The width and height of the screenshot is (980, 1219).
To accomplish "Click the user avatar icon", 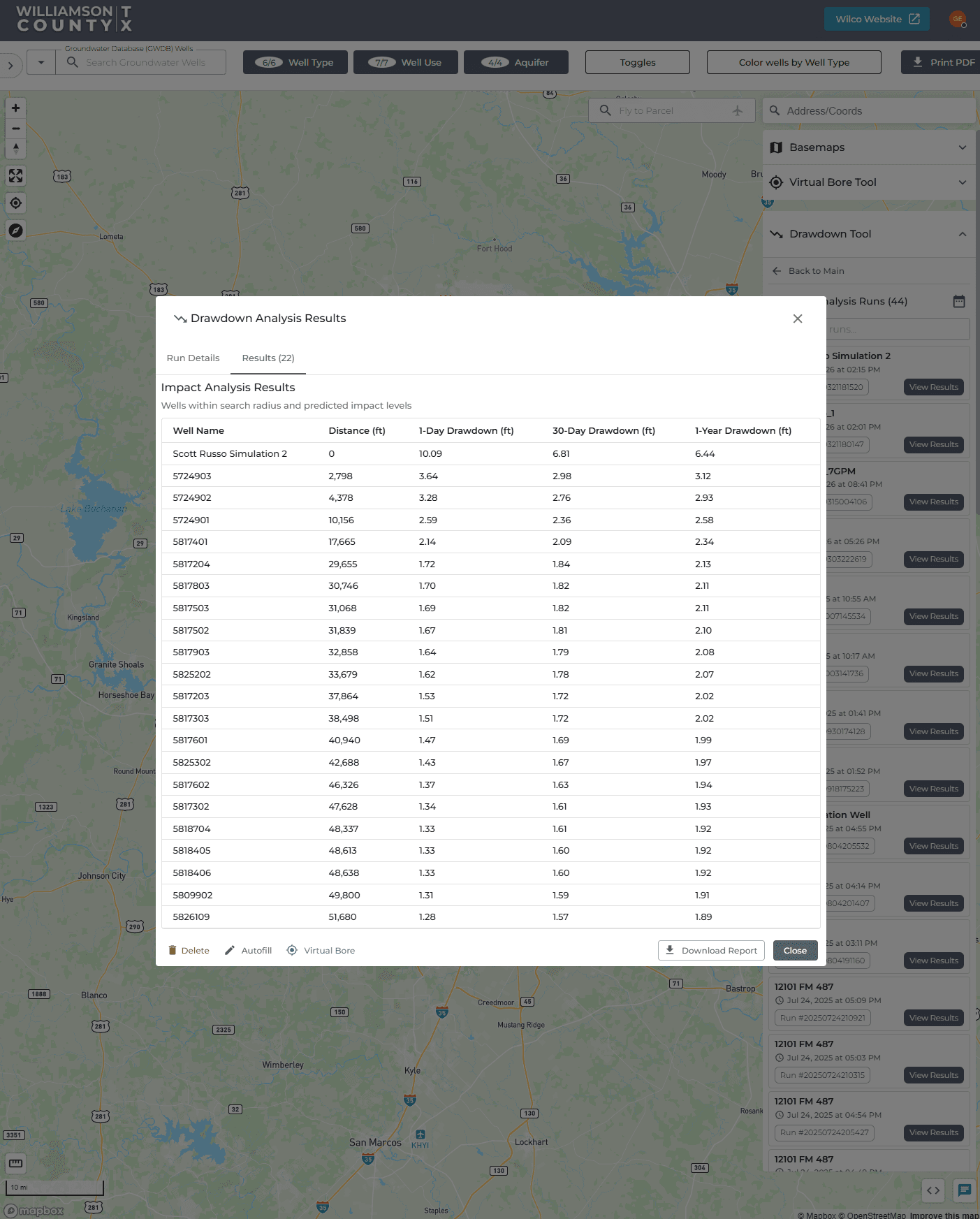I will pyautogui.click(x=958, y=19).
